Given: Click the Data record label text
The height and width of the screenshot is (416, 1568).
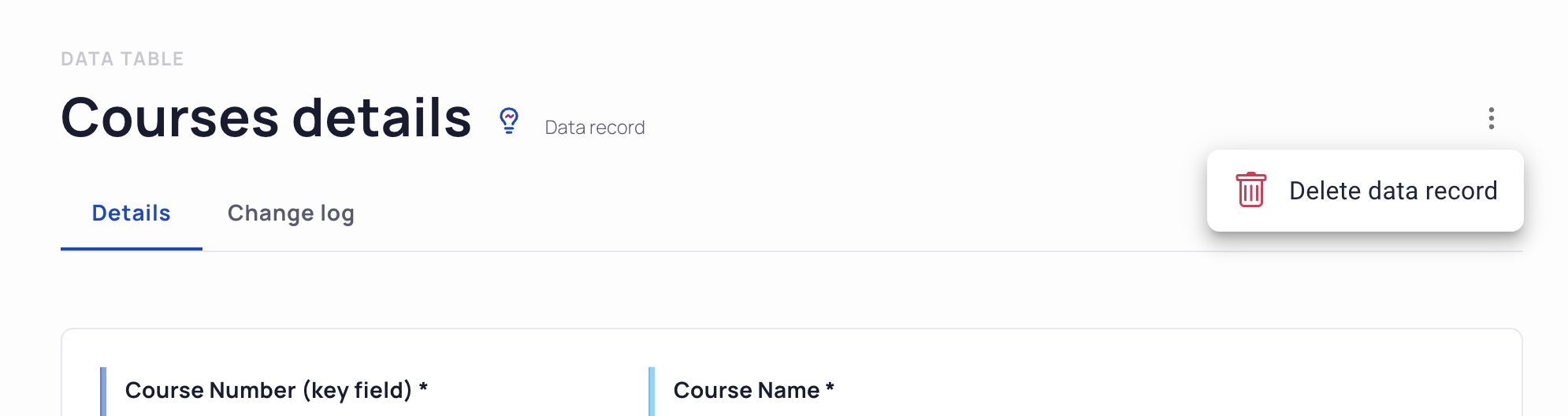Looking at the screenshot, I should (595, 128).
